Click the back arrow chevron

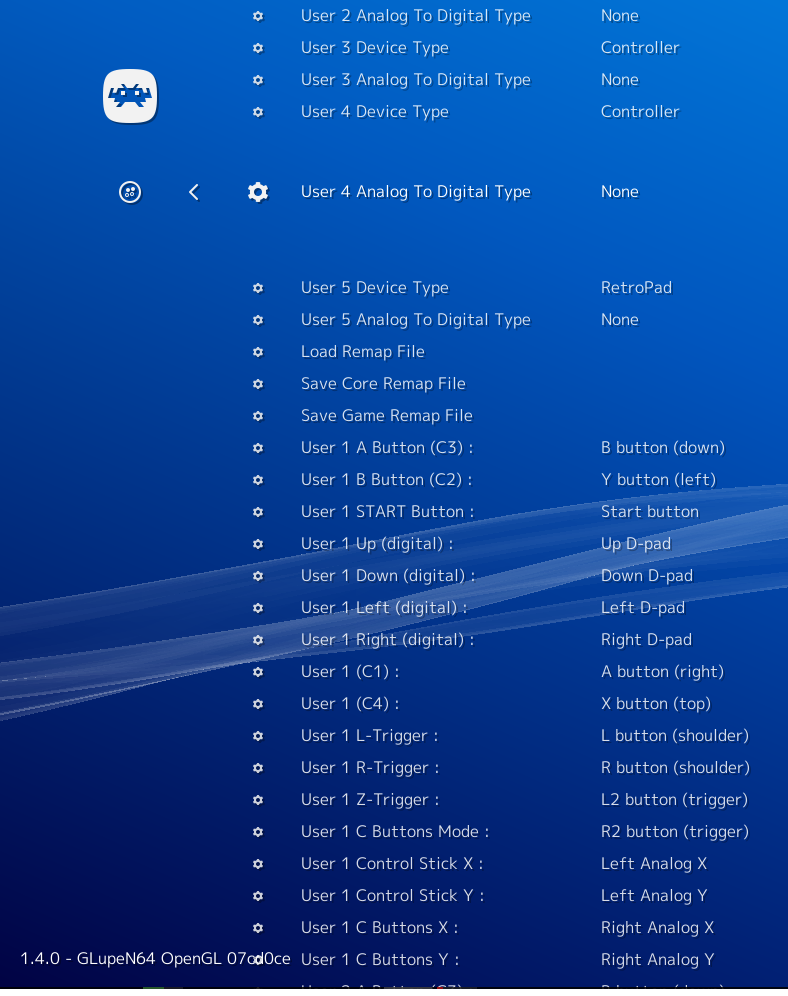click(194, 192)
